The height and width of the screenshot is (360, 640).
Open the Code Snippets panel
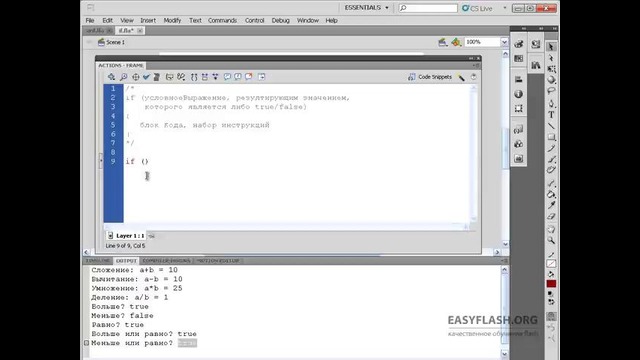(430, 77)
